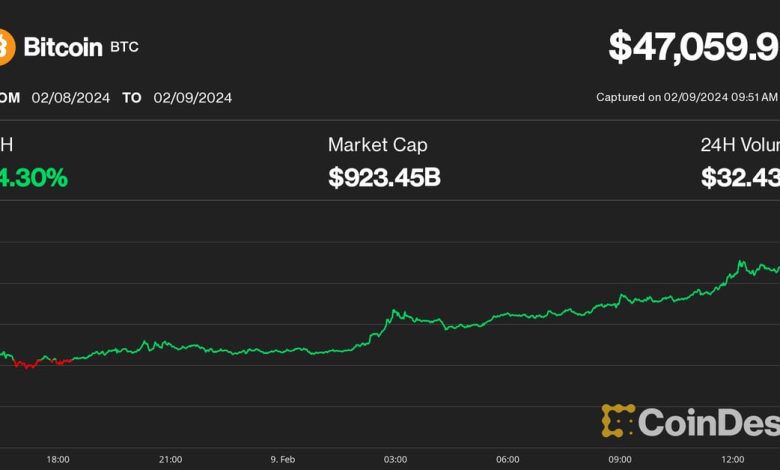Click the BTC ticker symbol
The height and width of the screenshot is (470, 780).
tap(126, 47)
